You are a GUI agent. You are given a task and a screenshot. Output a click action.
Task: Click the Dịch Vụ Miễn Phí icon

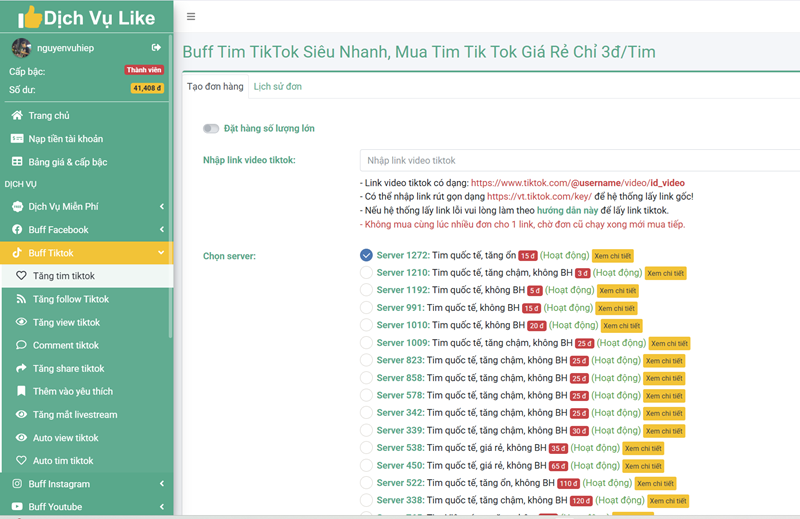[17, 206]
